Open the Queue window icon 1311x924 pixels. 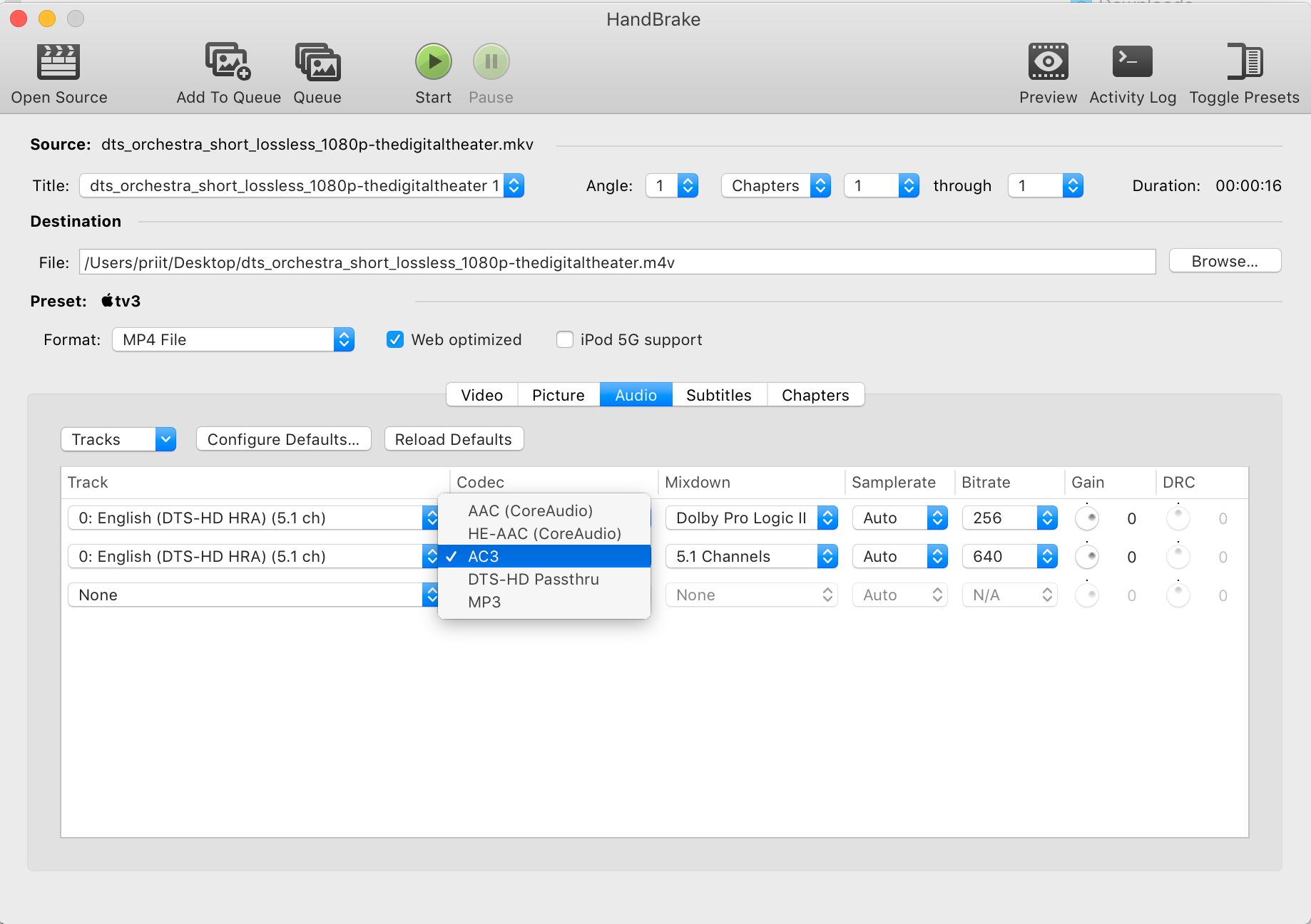317,62
